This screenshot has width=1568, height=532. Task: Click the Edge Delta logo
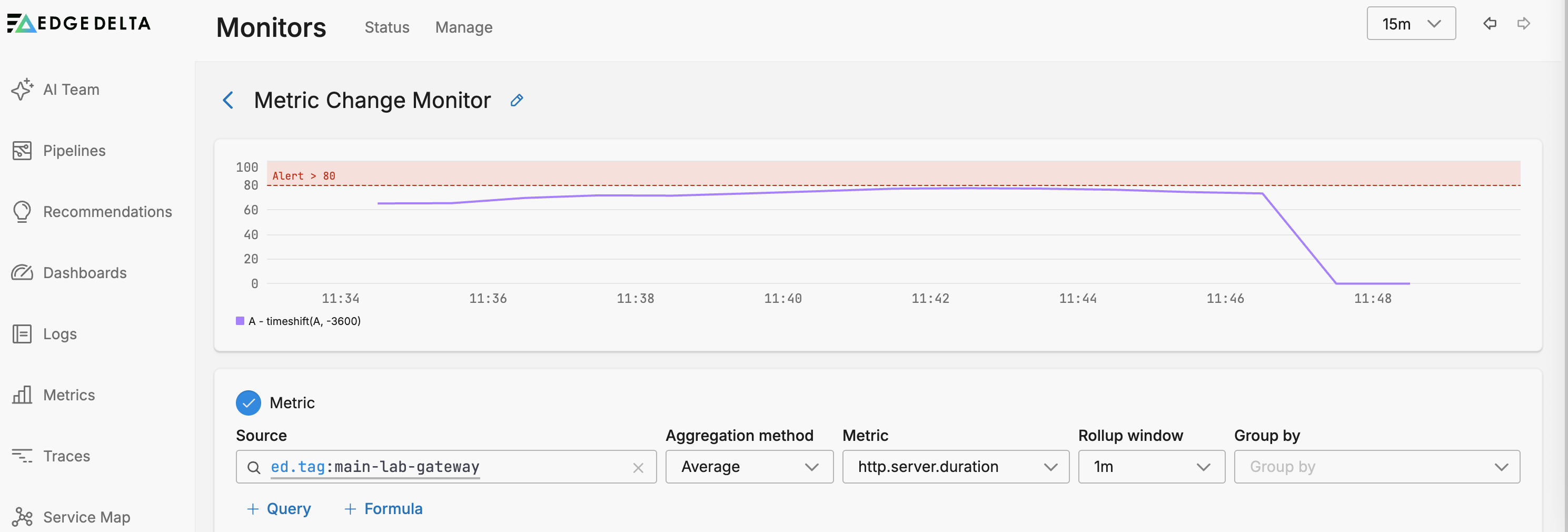79,23
